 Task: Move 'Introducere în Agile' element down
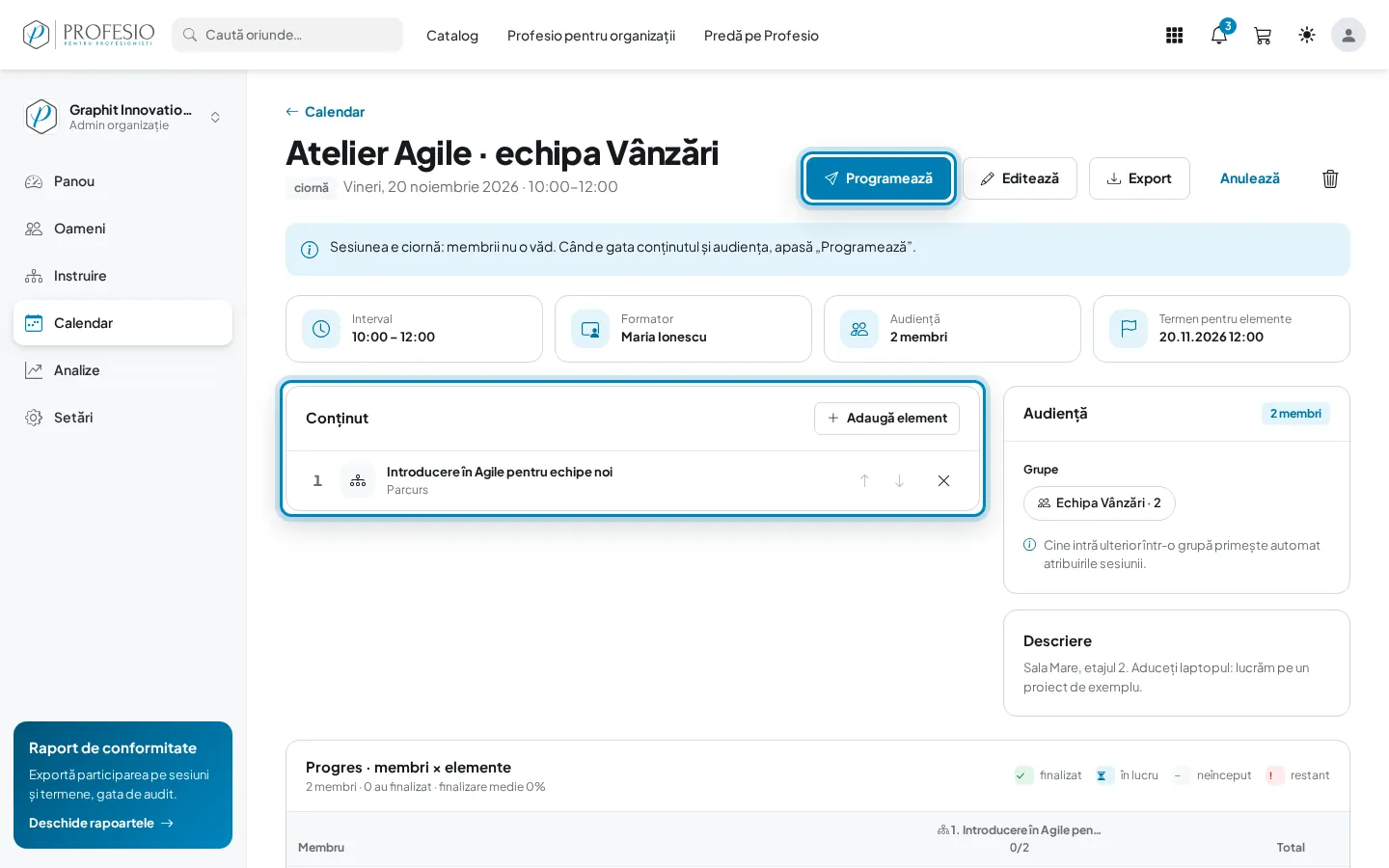point(899,480)
